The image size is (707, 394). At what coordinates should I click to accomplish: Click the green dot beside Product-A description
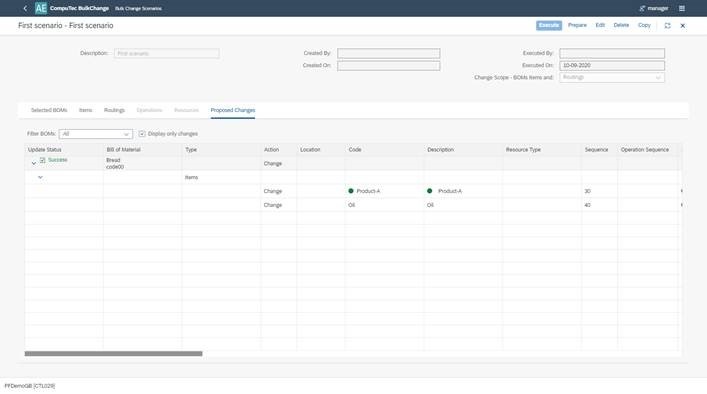click(x=430, y=191)
